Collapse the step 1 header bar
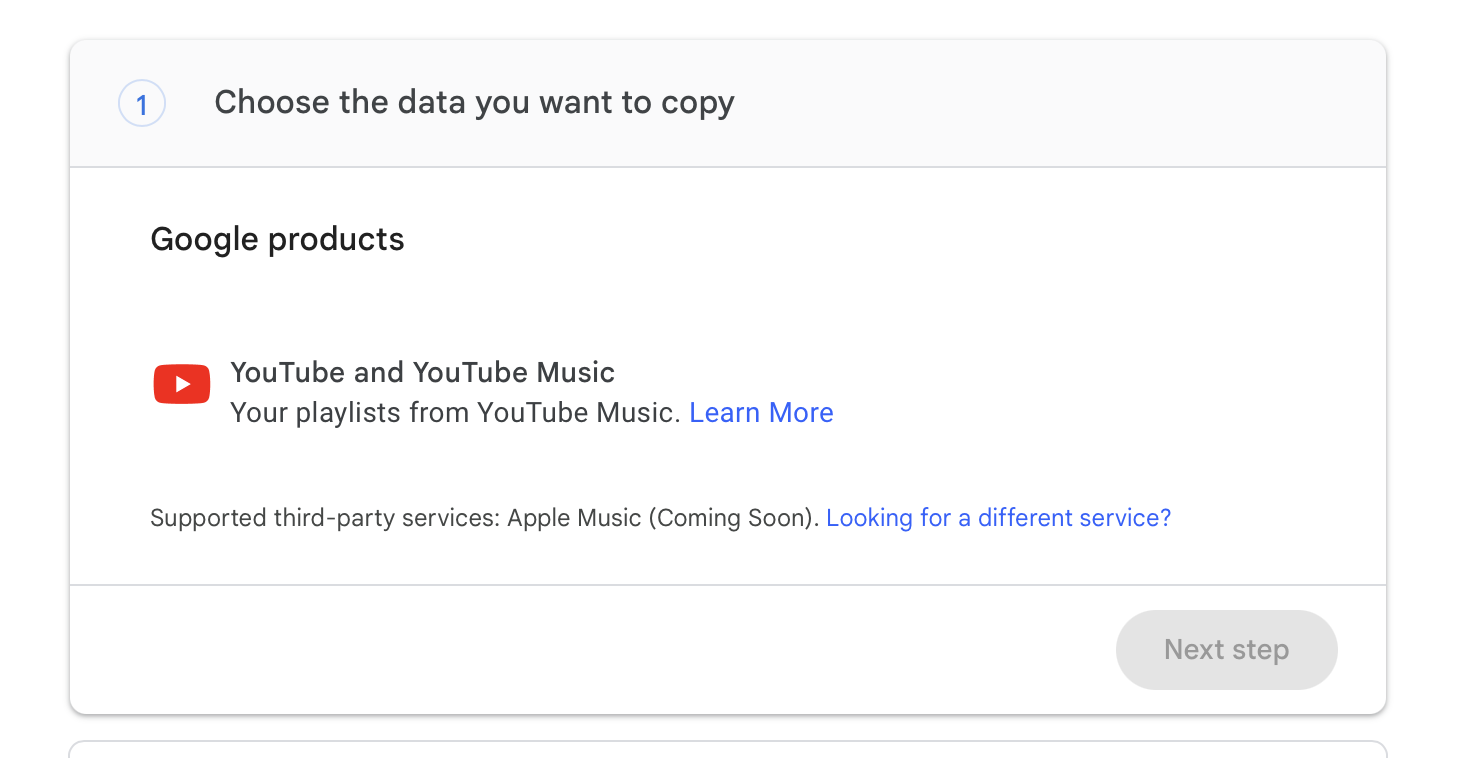Screen dimensions: 1484x758 [x=728, y=104]
